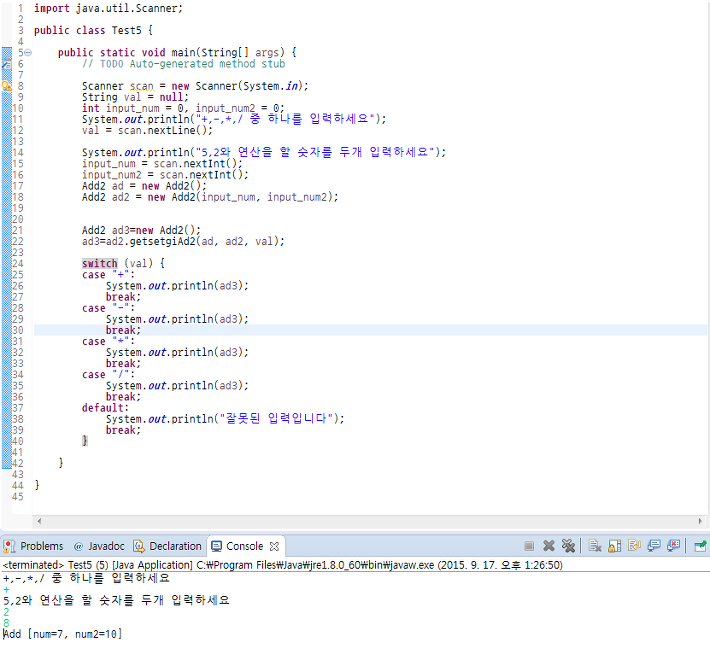Click 'import java.util.Scanner;' on line 1
Screen dimensions: 710x666
point(108,8)
